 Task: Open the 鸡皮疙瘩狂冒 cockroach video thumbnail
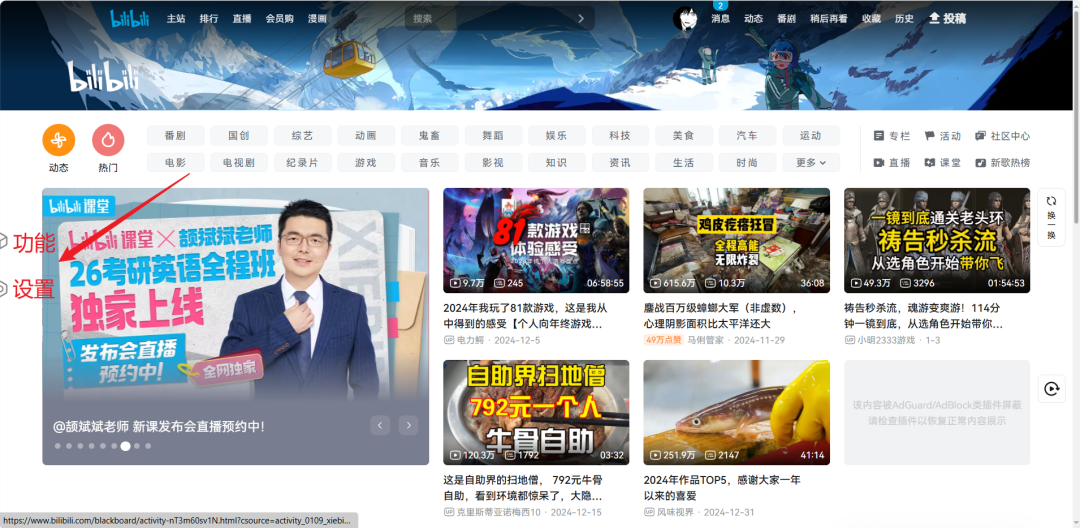[736, 240]
